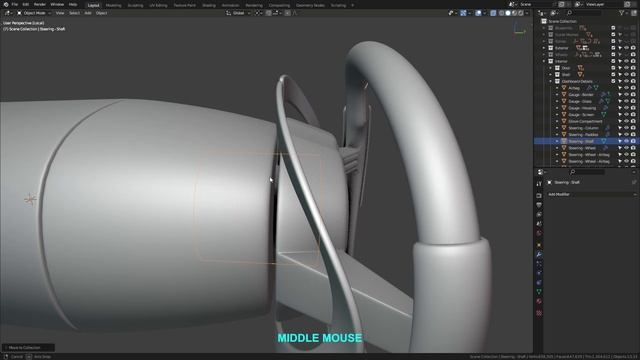Open the Material properties tab

tap(539, 301)
